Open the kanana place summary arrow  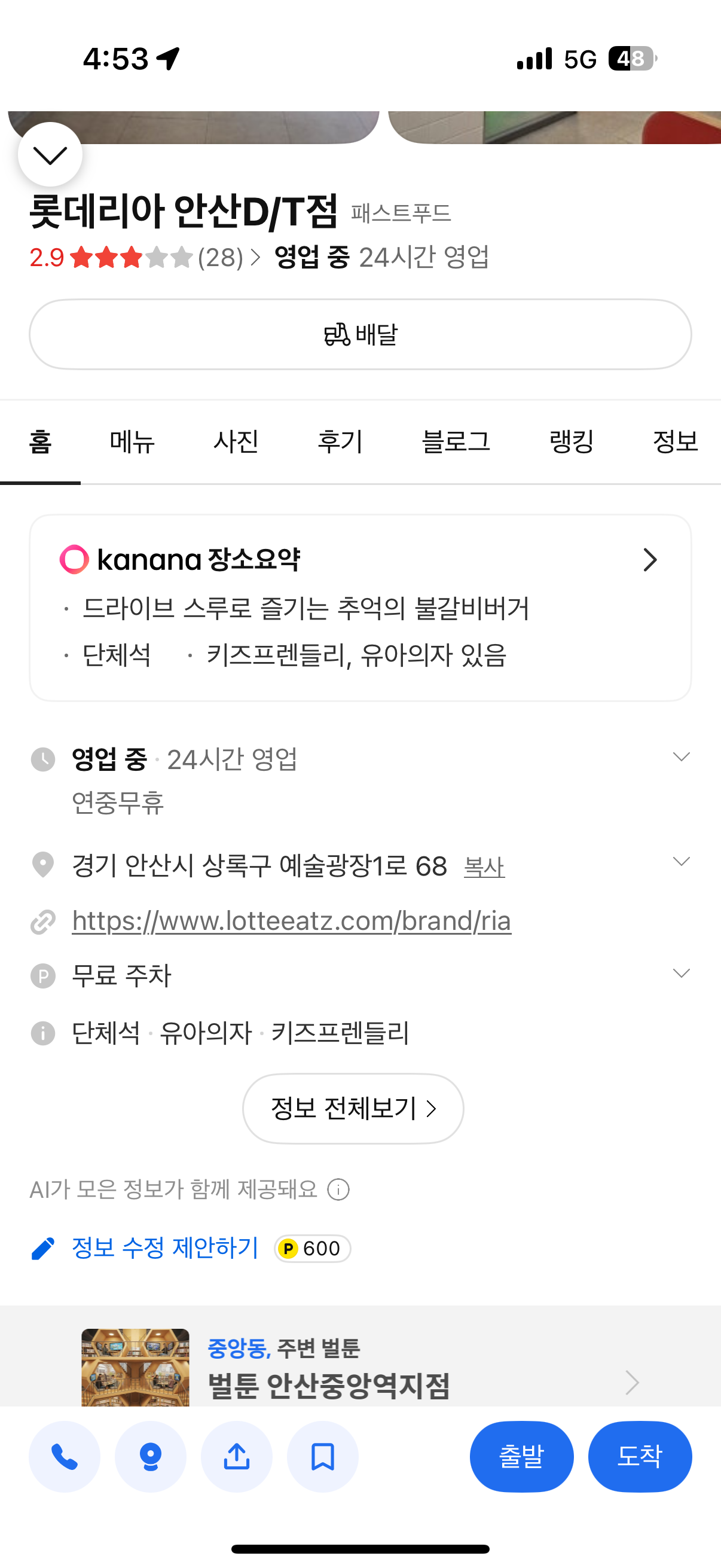(650, 559)
